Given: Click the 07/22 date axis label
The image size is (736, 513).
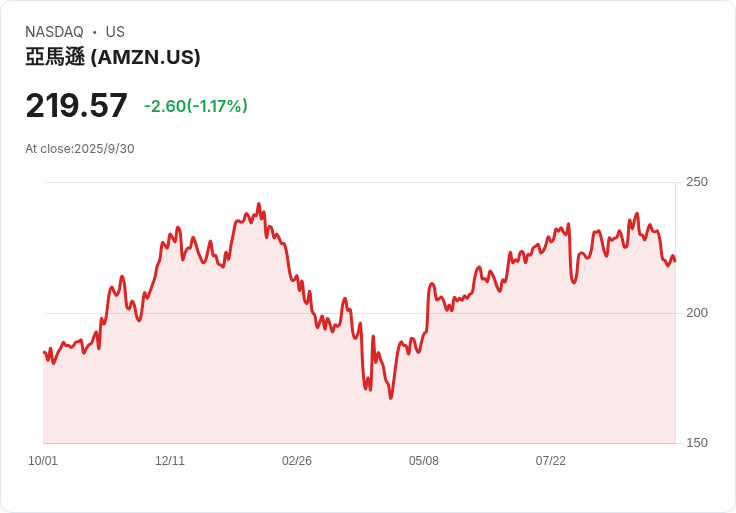Looking at the screenshot, I should (551, 461).
